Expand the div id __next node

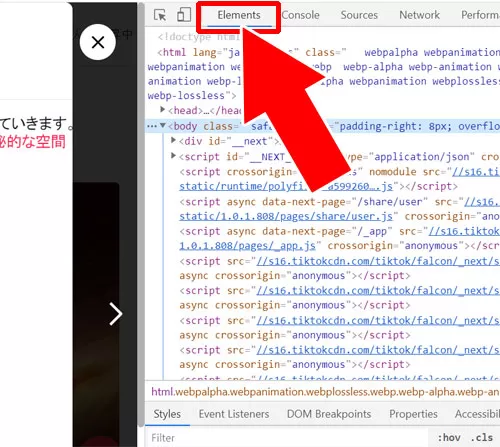(173, 140)
